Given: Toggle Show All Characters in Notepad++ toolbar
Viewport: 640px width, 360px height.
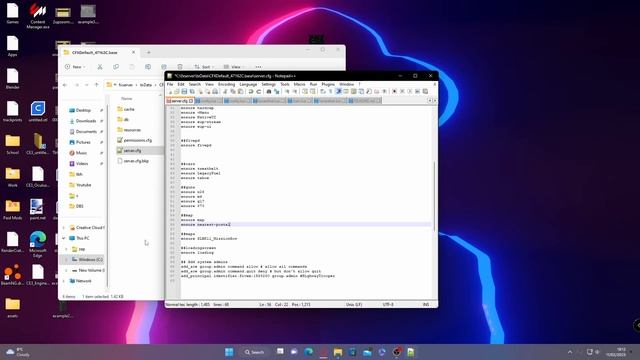Looking at the screenshot, I should click(x=331, y=91).
